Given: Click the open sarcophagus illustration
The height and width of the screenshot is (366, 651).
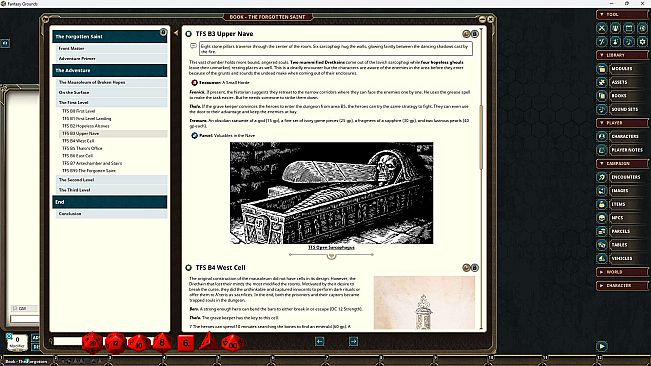Looking at the screenshot, I should point(331,193).
